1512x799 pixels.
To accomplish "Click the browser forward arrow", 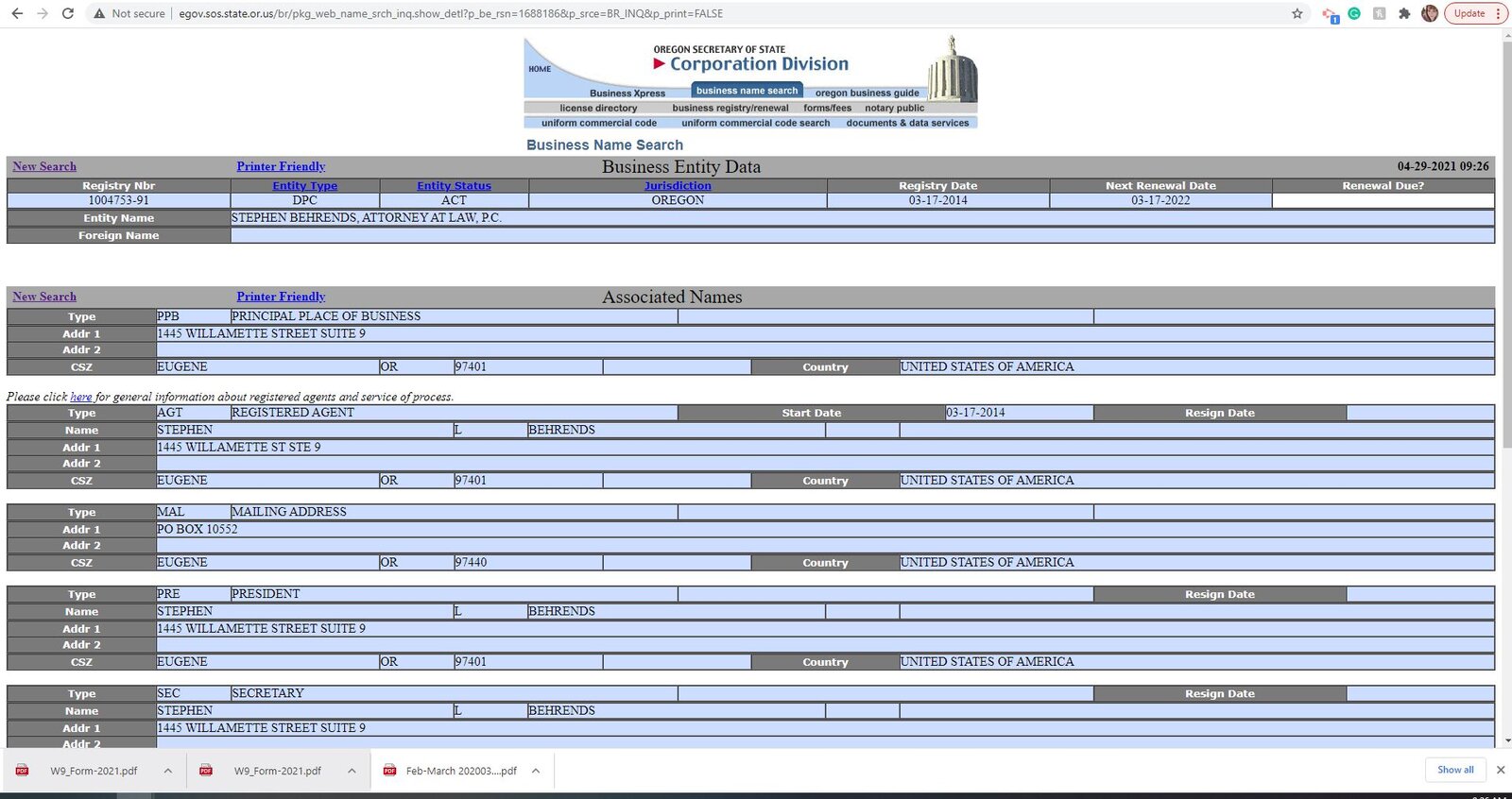I will click(x=43, y=13).
